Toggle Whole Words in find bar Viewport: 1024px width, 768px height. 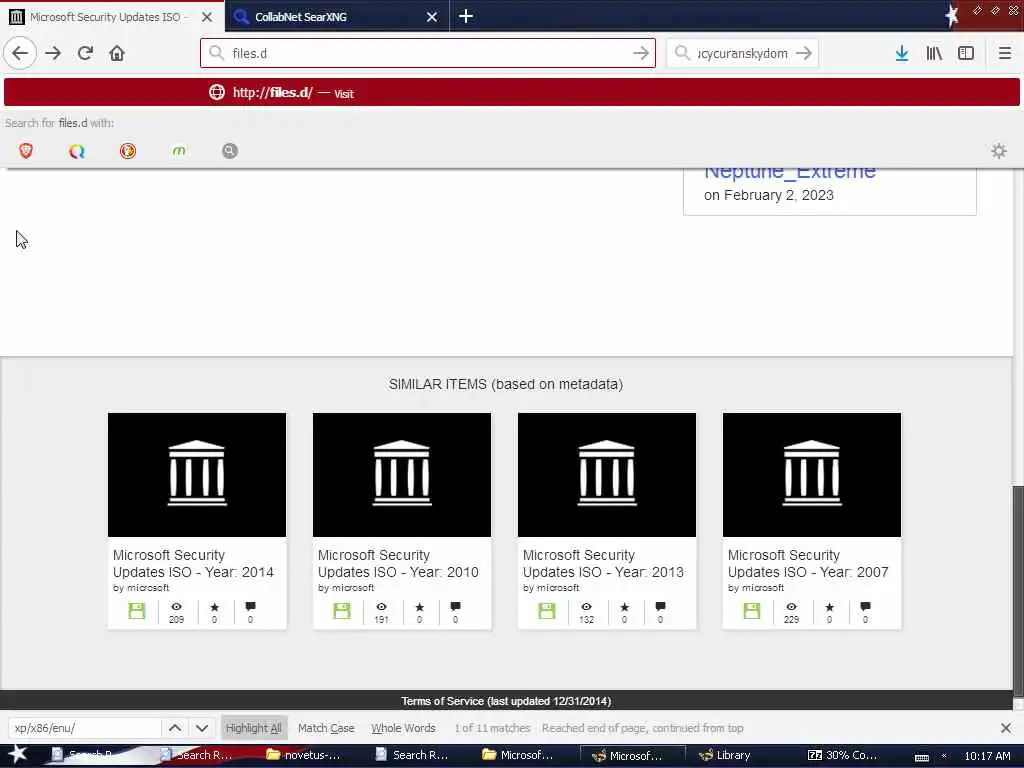tap(403, 728)
